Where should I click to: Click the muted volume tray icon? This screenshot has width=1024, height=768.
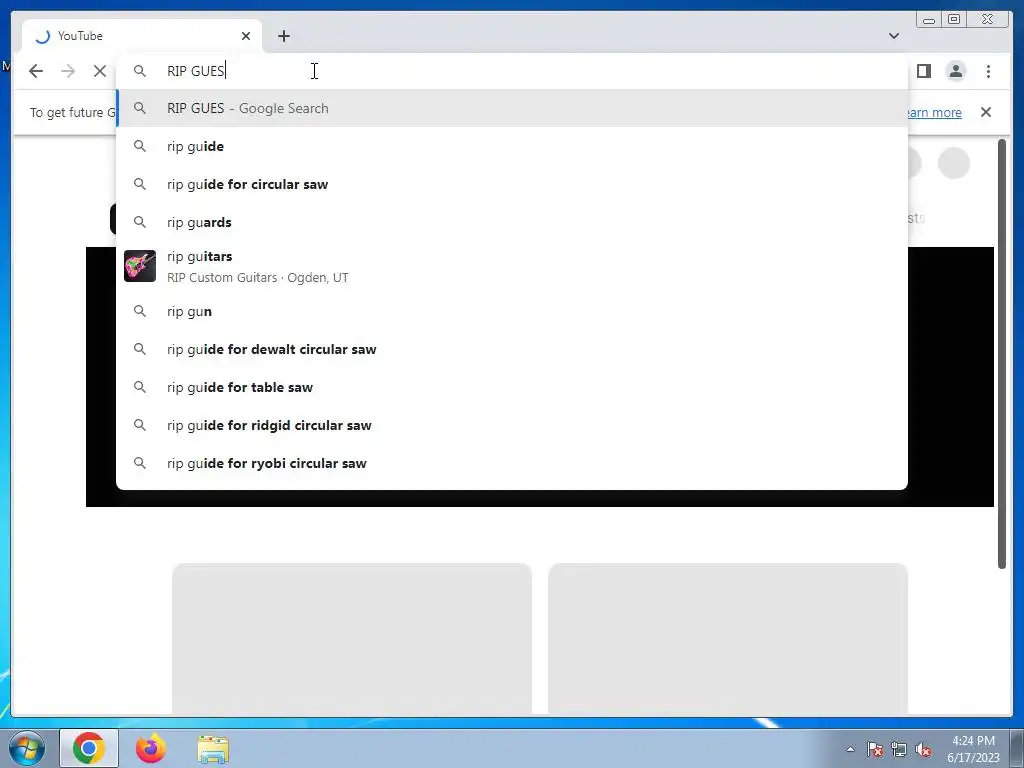pos(923,750)
